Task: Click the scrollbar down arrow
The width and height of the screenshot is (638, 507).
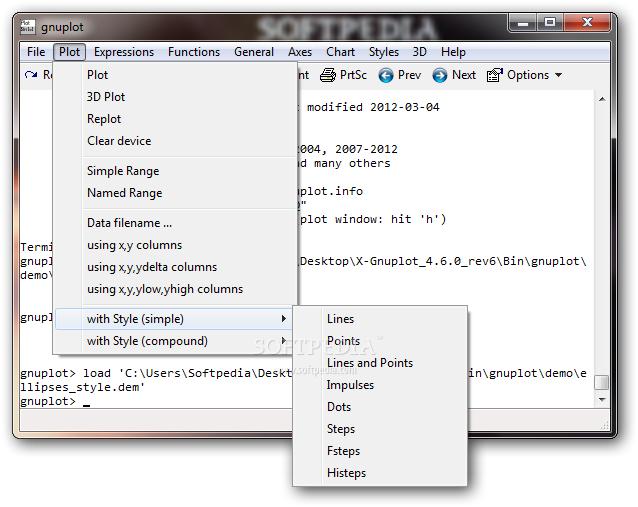Action: (x=602, y=400)
